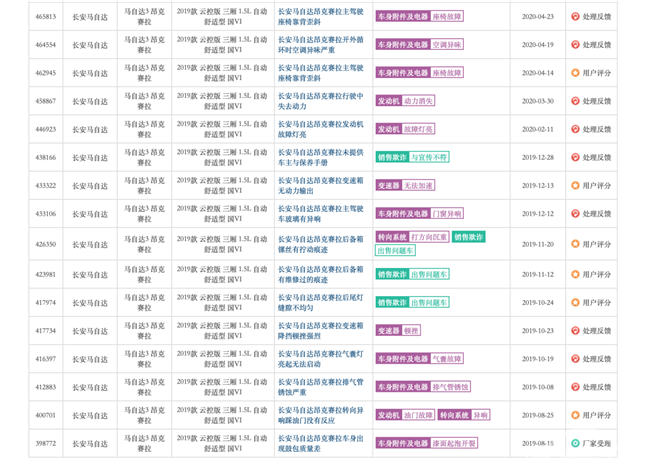
Task: Click the date 2020-03-30
Action: tap(538, 101)
